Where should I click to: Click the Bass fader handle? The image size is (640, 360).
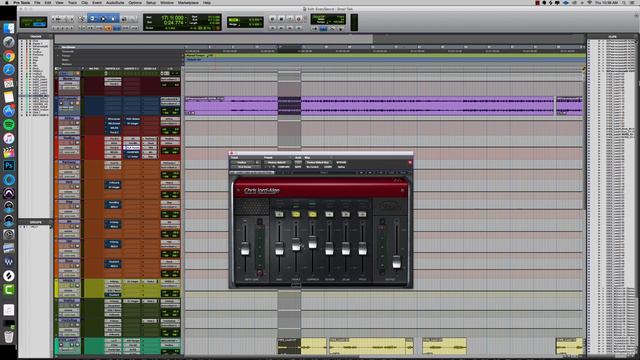tap(279, 249)
